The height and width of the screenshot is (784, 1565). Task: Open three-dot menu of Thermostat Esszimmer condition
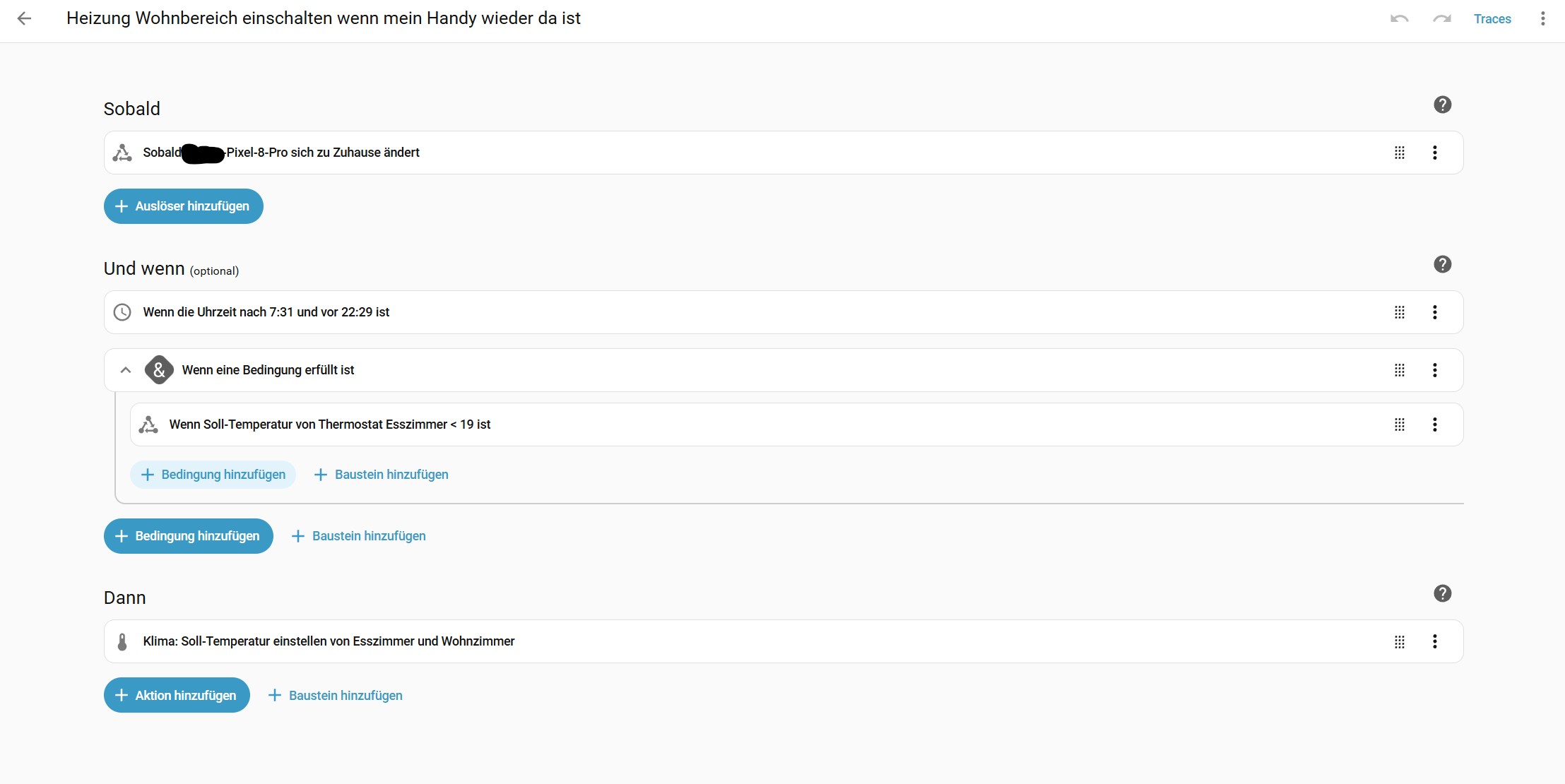pos(1434,424)
